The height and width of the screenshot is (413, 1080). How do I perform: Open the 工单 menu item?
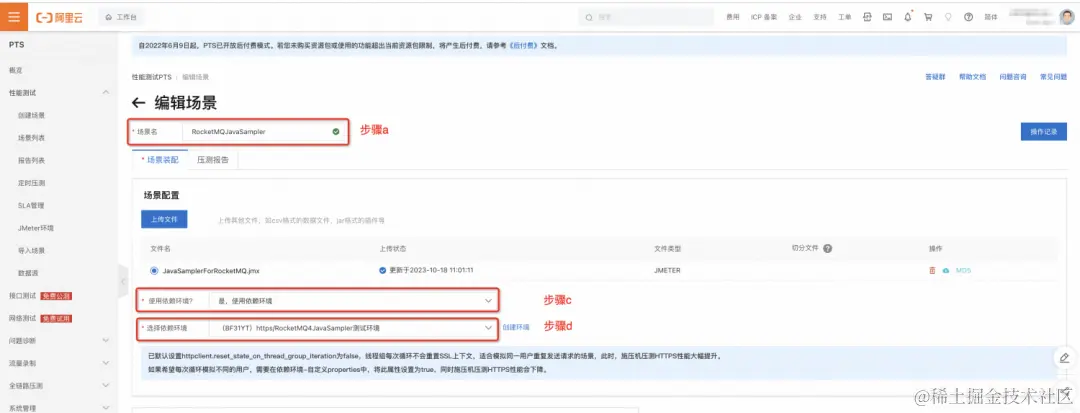tap(844, 17)
